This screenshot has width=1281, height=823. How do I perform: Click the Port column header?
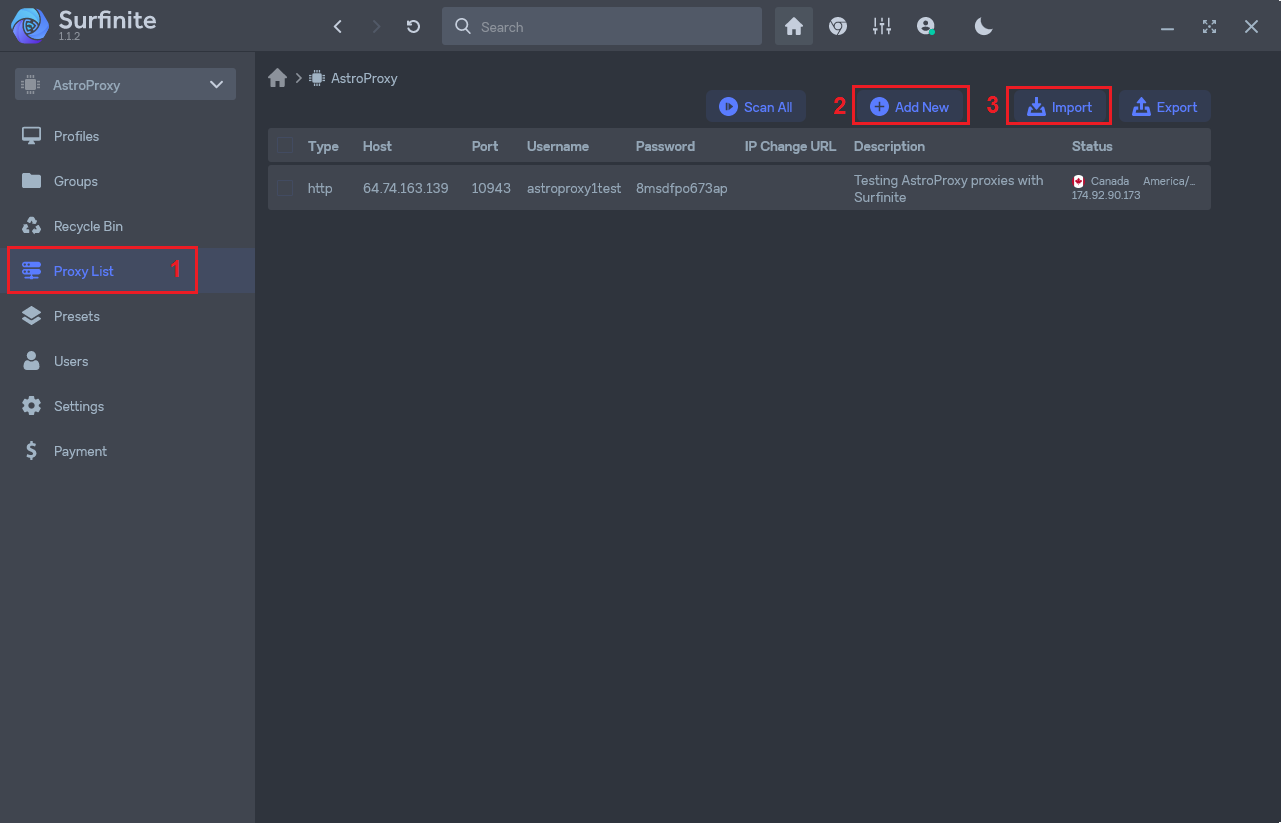click(x=485, y=146)
